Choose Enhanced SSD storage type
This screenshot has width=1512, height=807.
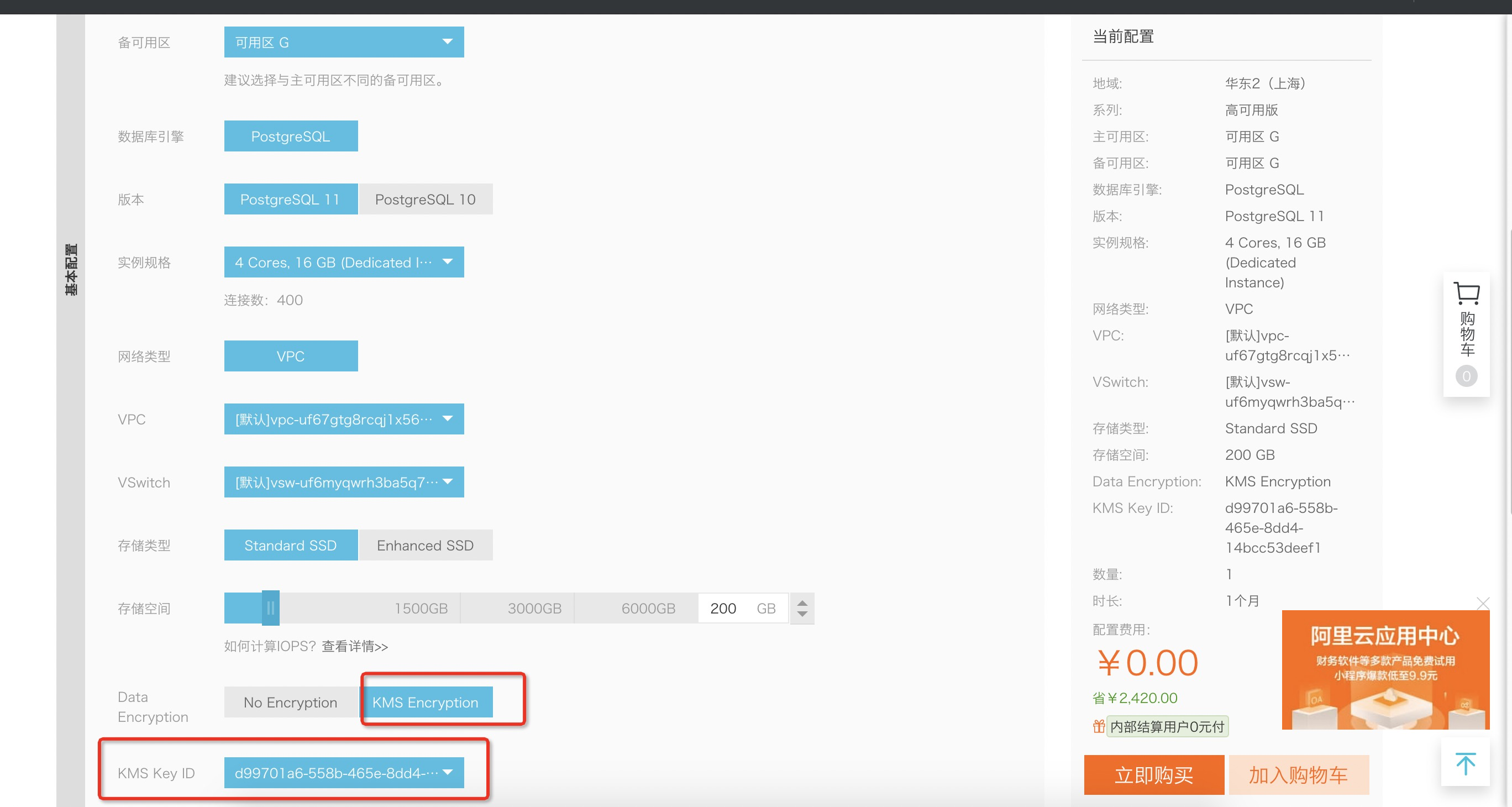(426, 545)
